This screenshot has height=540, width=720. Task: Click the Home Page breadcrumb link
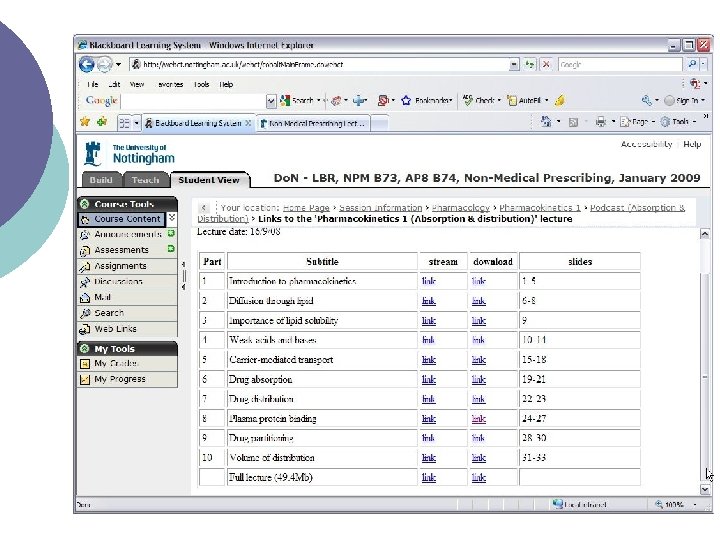tap(306, 208)
